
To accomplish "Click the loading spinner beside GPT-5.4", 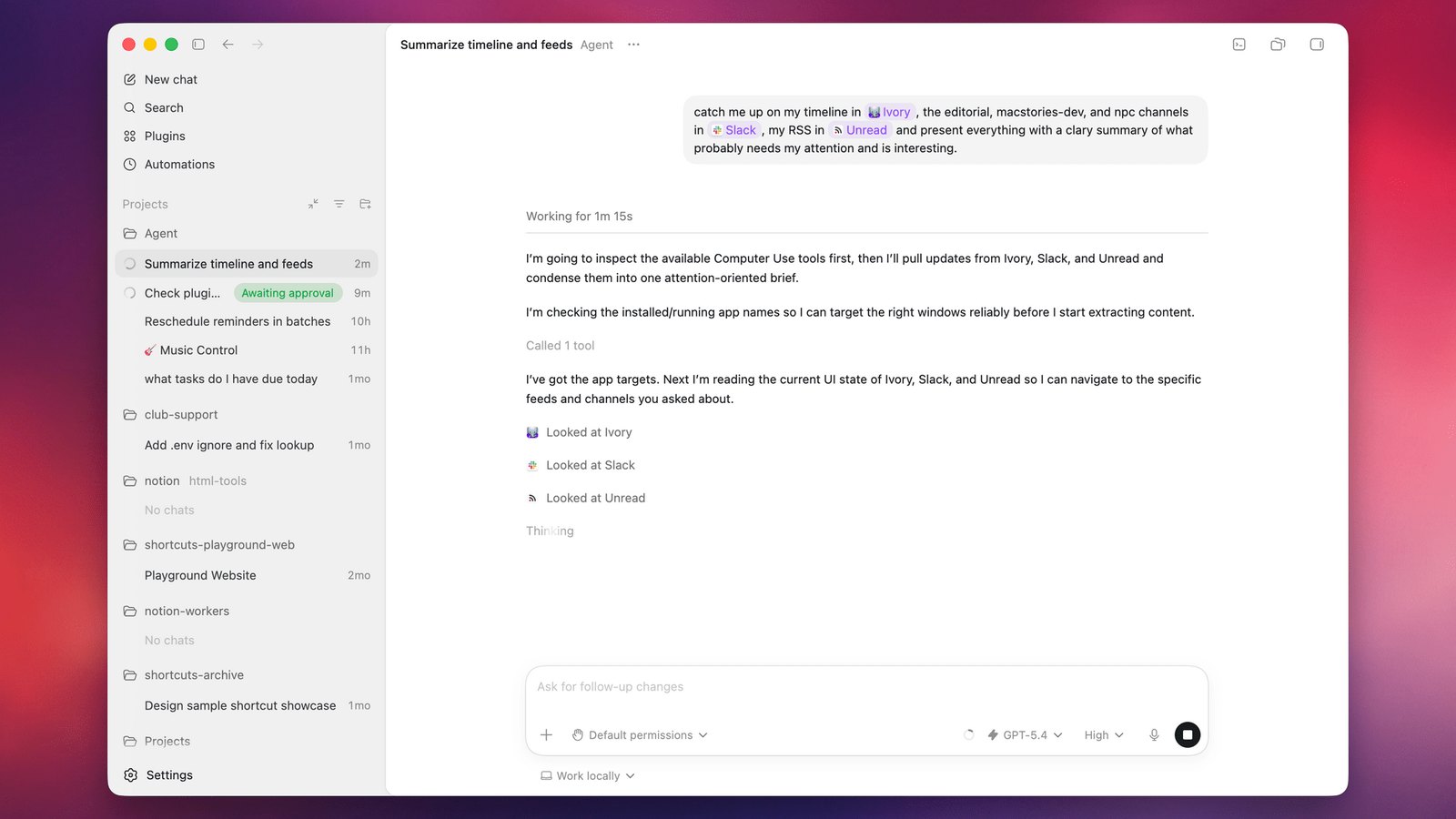I will point(969,735).
